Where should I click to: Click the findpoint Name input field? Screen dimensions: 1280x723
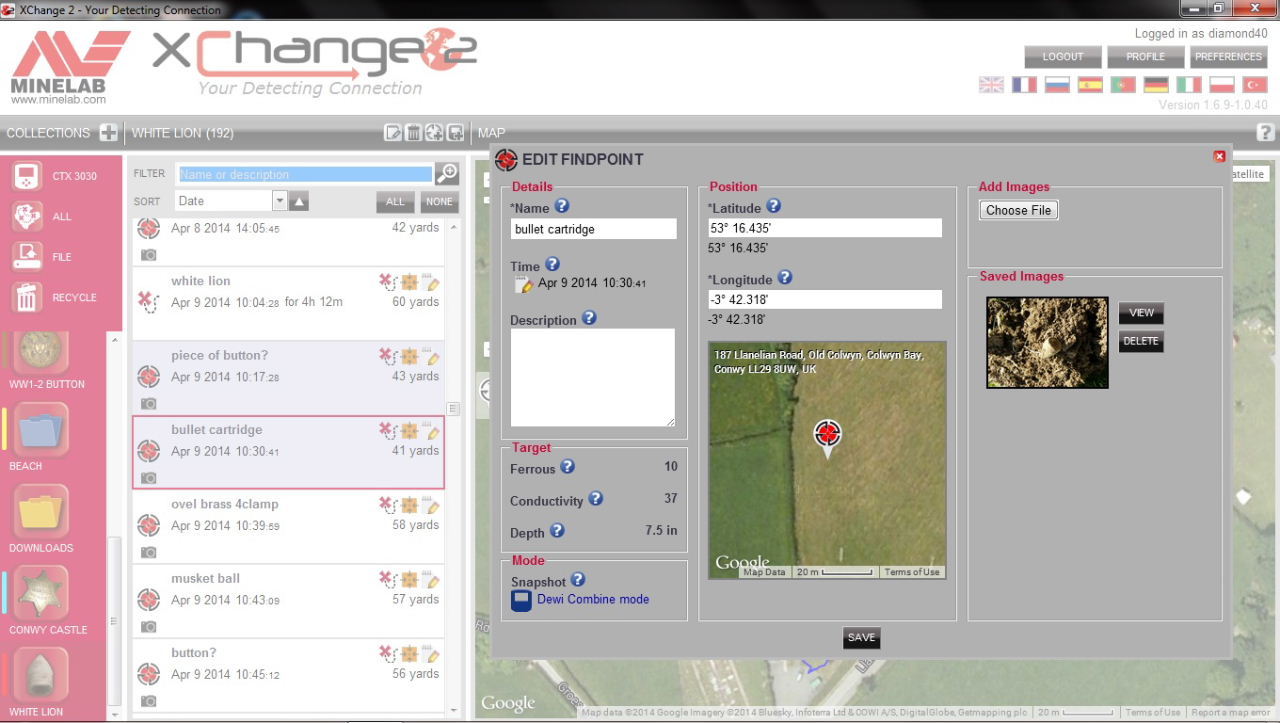pos(593,229)
